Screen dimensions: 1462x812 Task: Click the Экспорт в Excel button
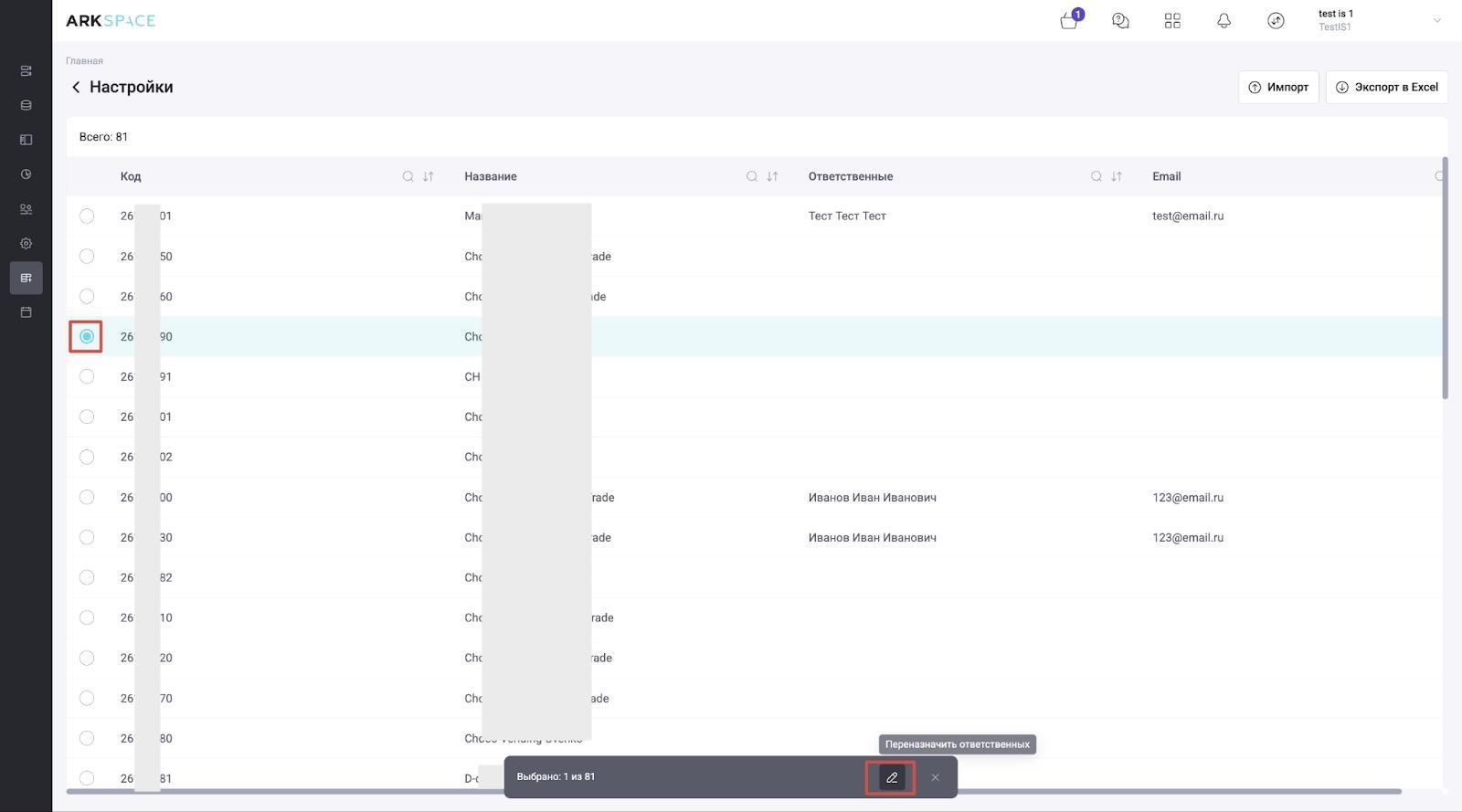click(1386, 88)
